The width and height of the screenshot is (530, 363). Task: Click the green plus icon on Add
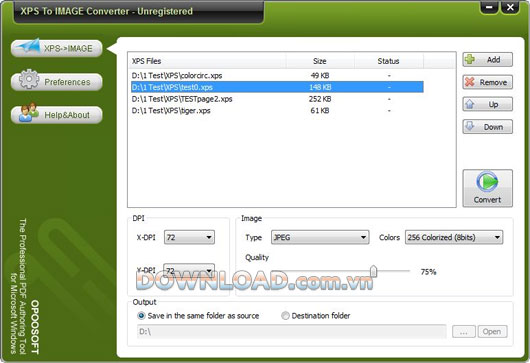click(x=470, y=59)
